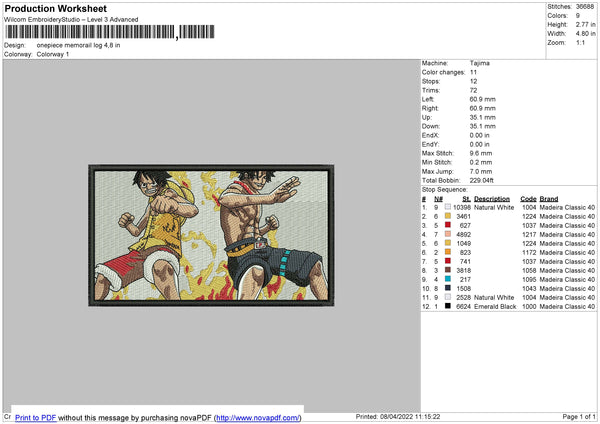Select the red swatch in stop row 3

(x=448, y=225)
